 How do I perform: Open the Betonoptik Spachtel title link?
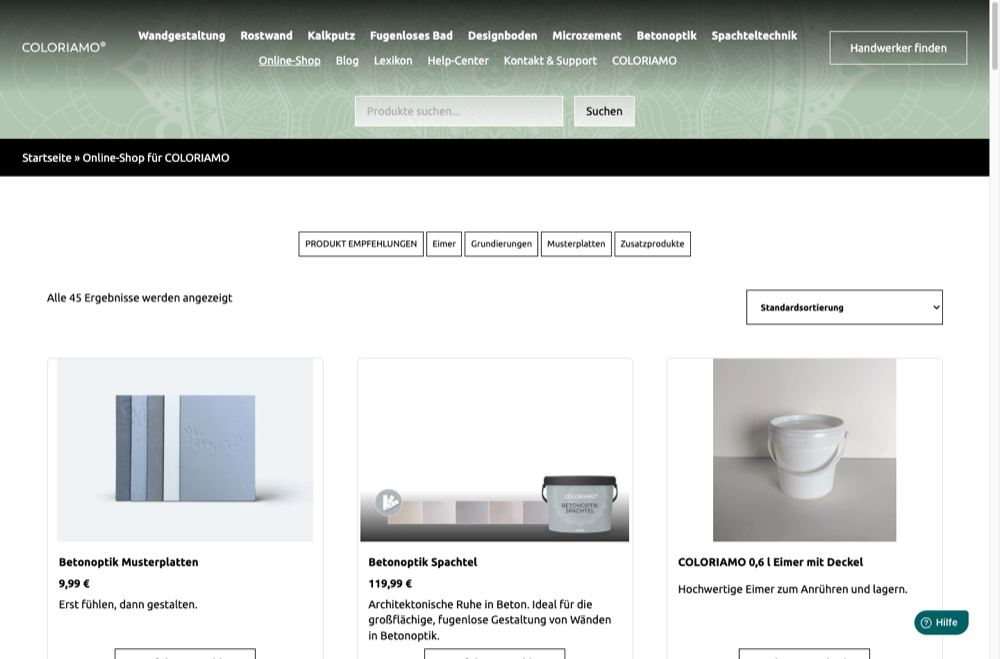coord(422,562)
